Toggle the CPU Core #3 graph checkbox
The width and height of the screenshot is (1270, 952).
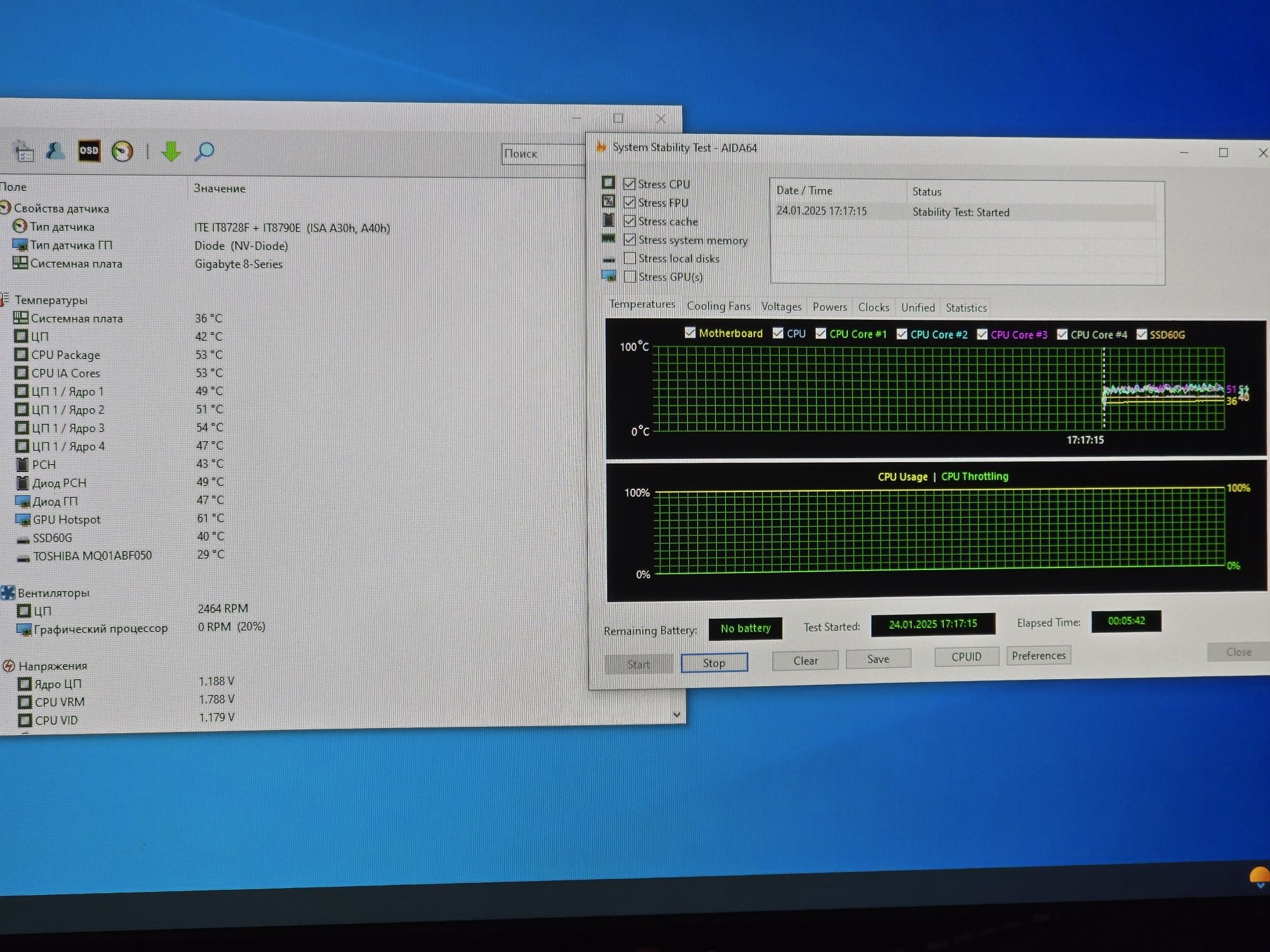(982, 334)
